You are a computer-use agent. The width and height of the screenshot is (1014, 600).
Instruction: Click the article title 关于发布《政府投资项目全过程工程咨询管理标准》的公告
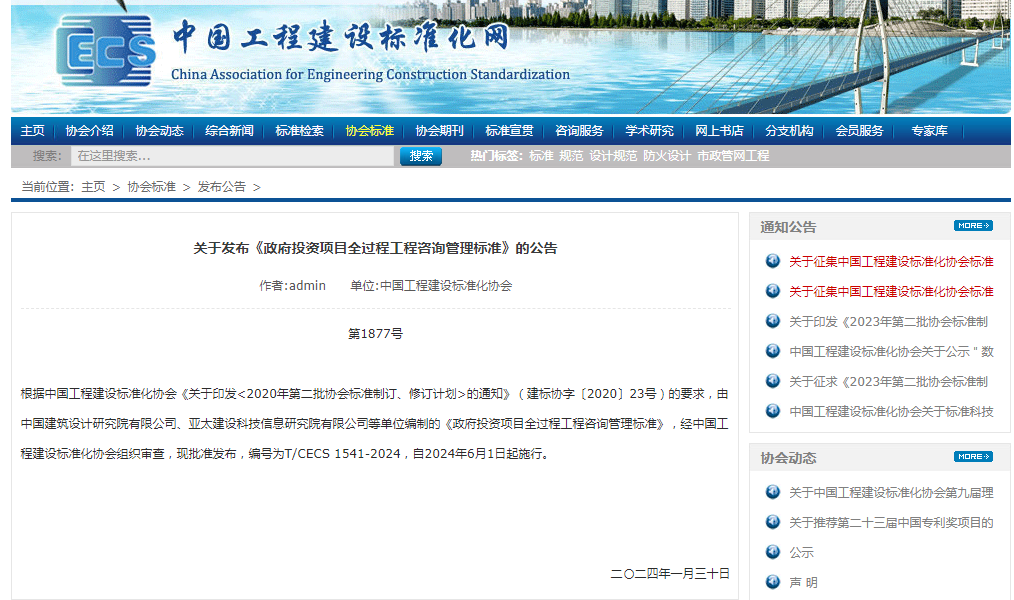[375, 248]
